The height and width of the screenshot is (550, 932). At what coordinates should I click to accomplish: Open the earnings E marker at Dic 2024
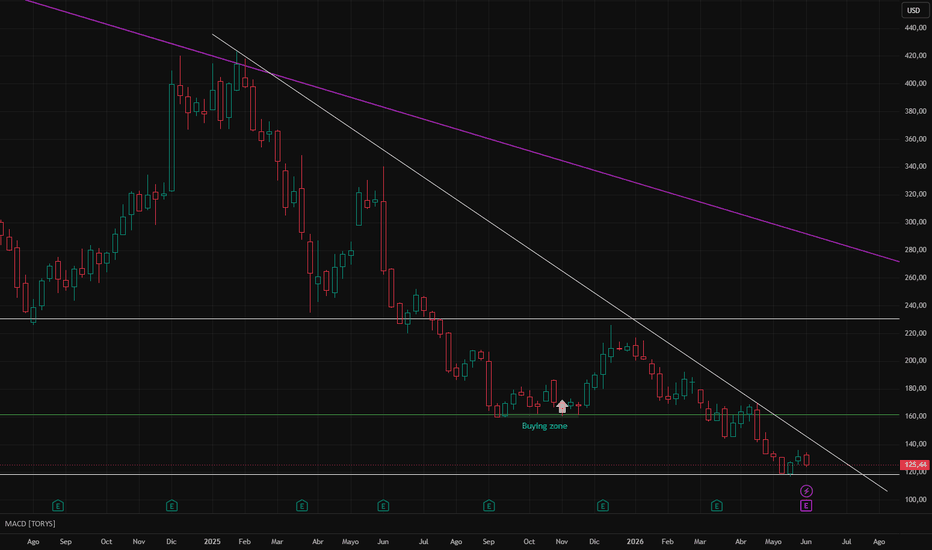pos(171,505)
